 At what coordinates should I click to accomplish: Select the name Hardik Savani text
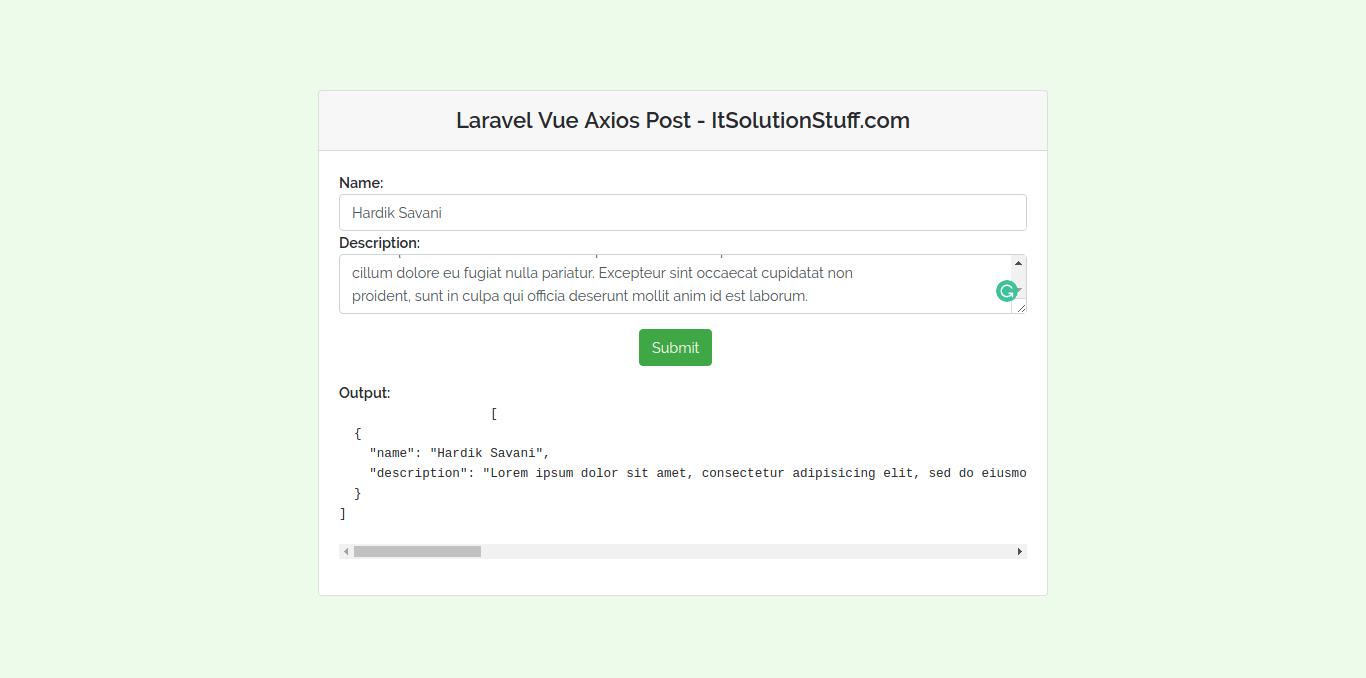[397, 212]
